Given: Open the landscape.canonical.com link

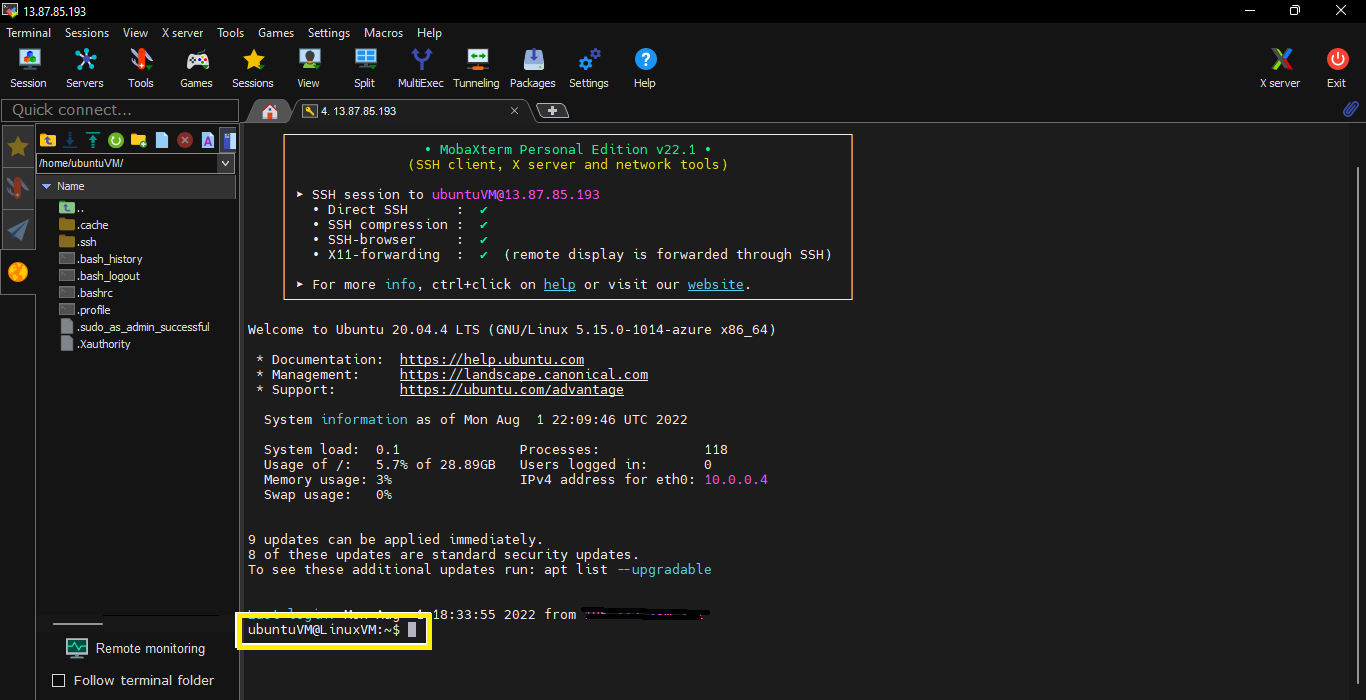Looking at the screenshot, I should [x=524, y=374].
